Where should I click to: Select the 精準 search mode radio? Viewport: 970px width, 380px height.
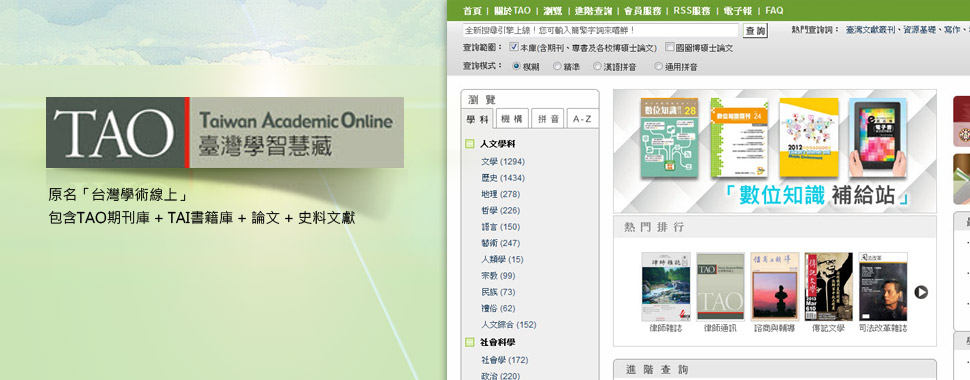coord(557,66)
